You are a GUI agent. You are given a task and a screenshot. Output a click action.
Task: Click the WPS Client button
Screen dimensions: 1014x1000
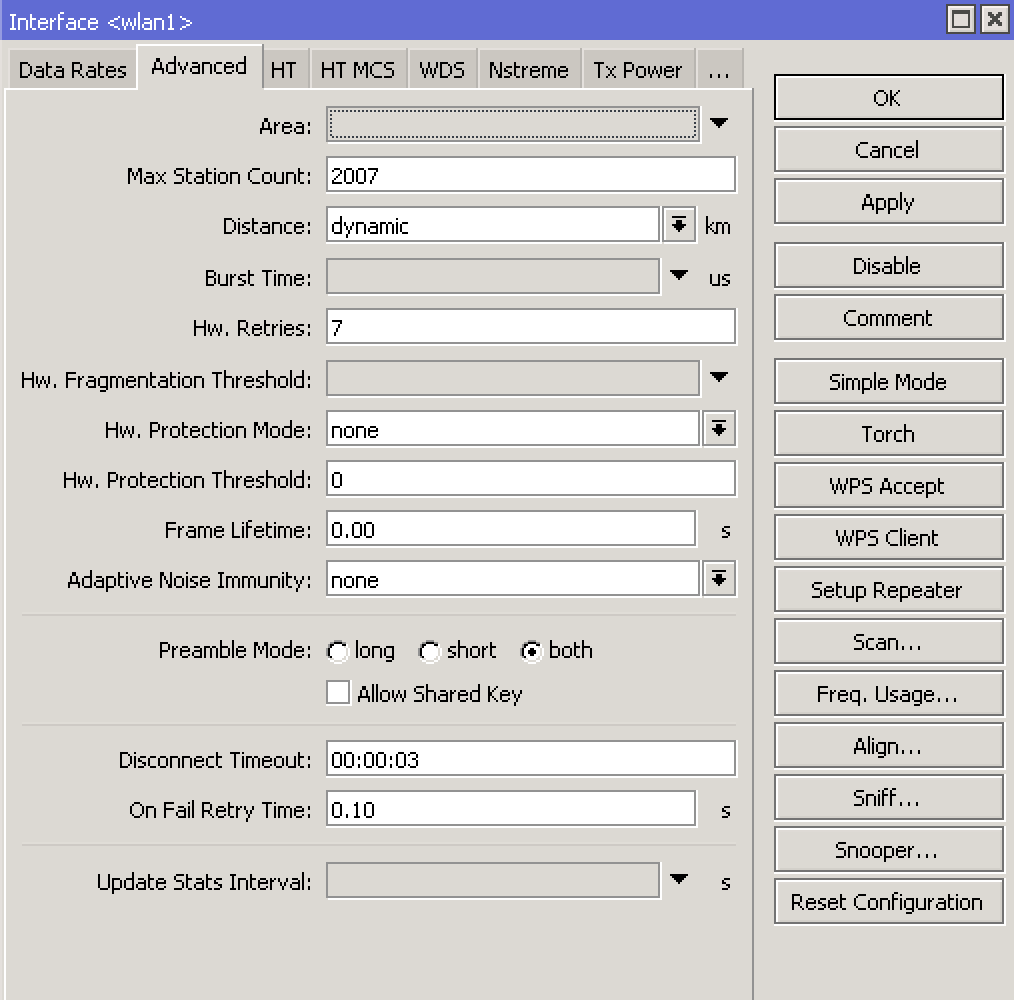[889, 538]
